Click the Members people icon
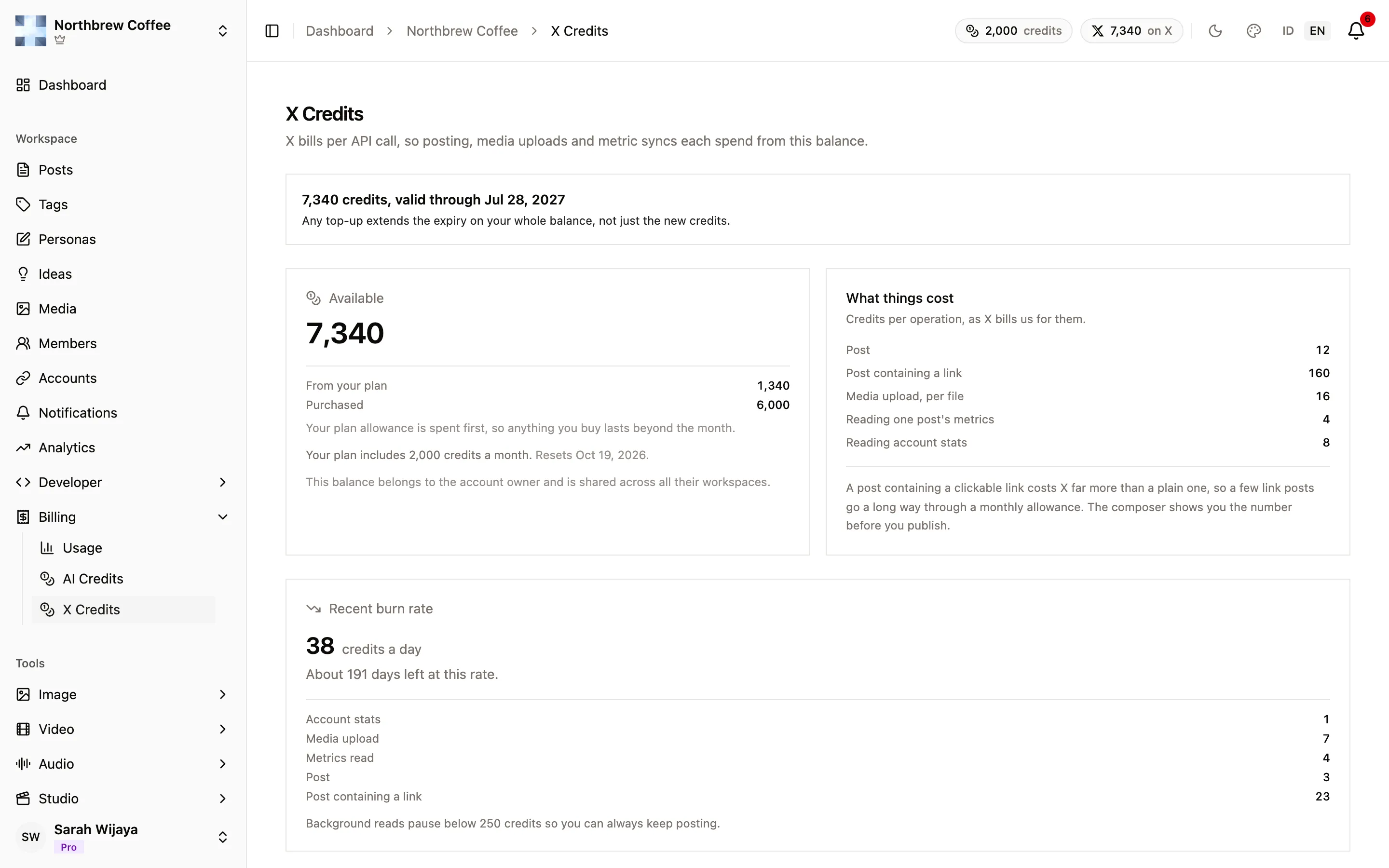 pyautogui.click(x=23, y=343)
